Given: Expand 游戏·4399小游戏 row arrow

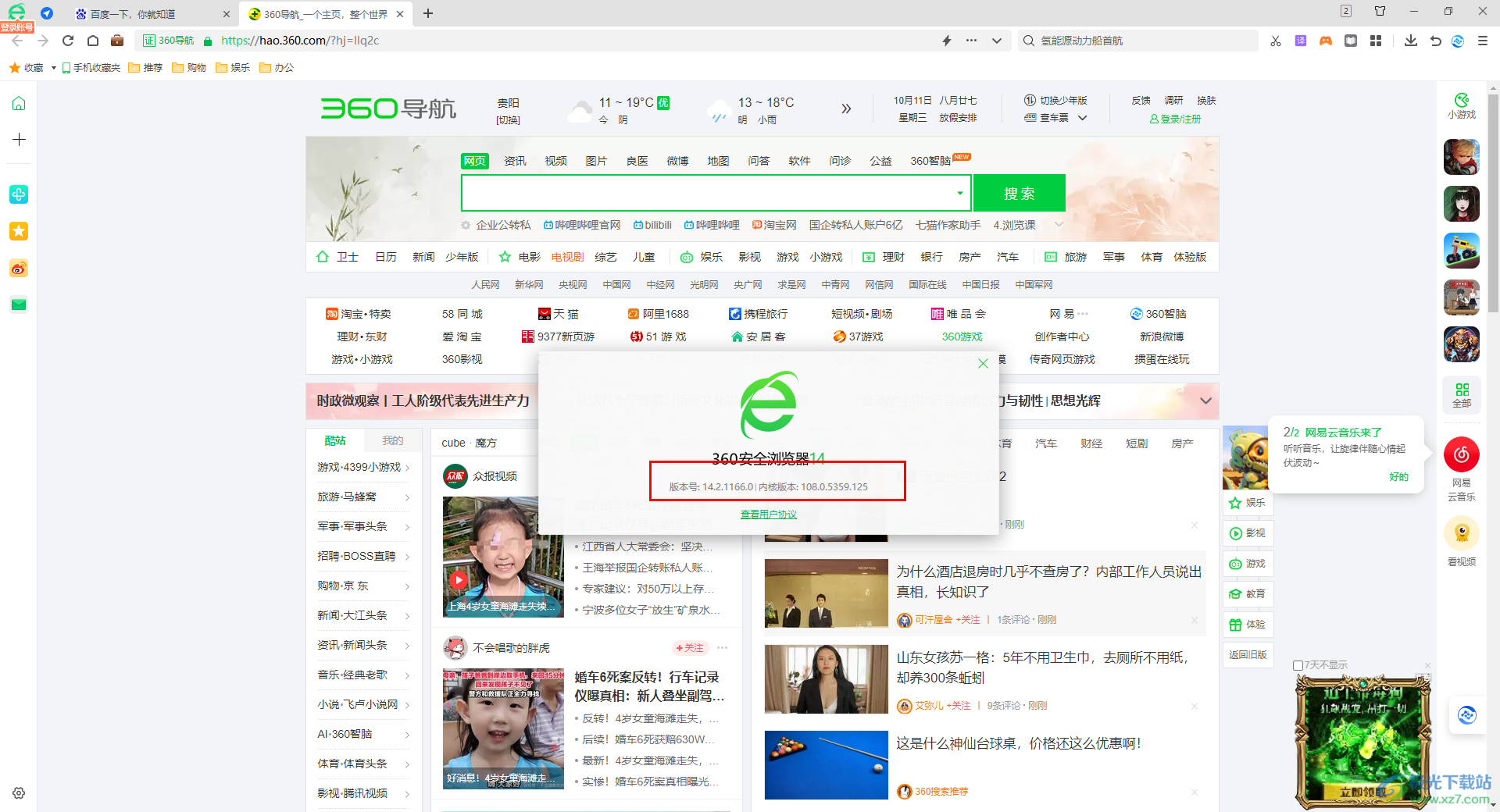Looking at the screenshot, I should point(407,468).
